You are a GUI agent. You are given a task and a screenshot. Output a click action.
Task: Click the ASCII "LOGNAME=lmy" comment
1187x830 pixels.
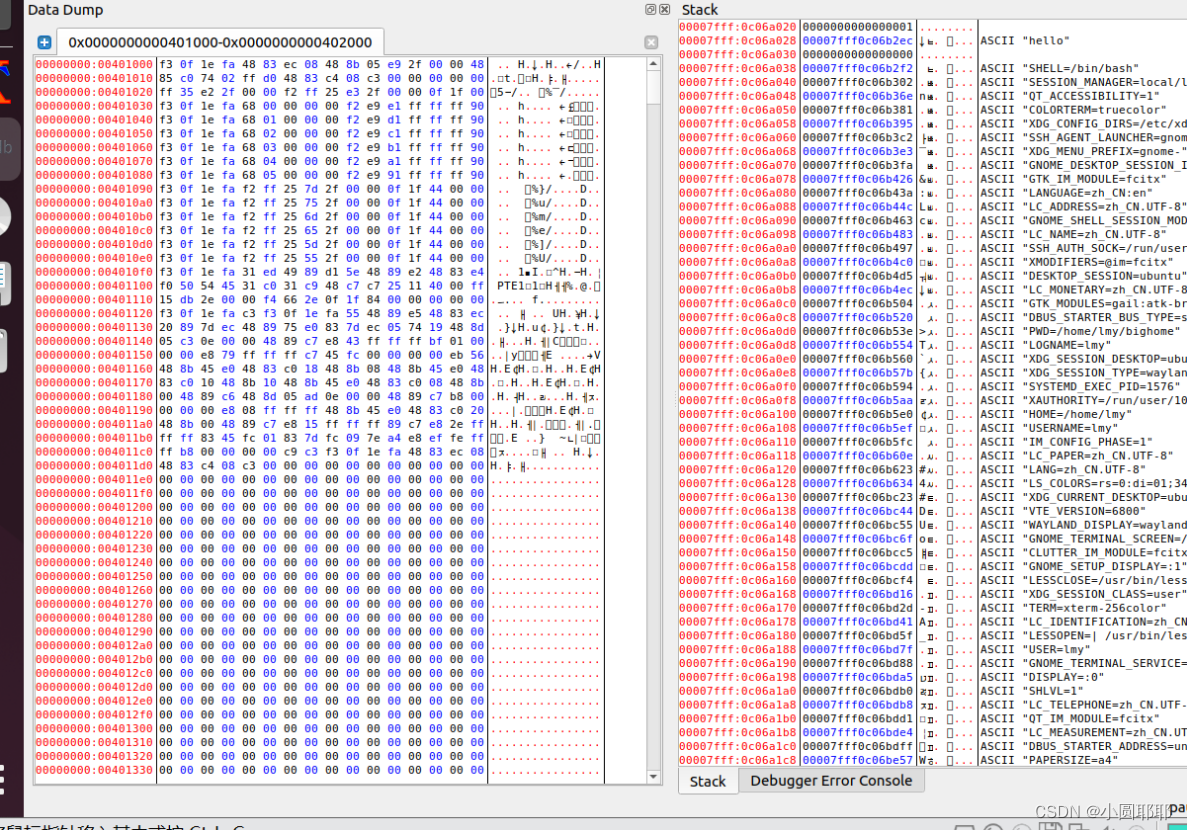tap(1046, 345)
